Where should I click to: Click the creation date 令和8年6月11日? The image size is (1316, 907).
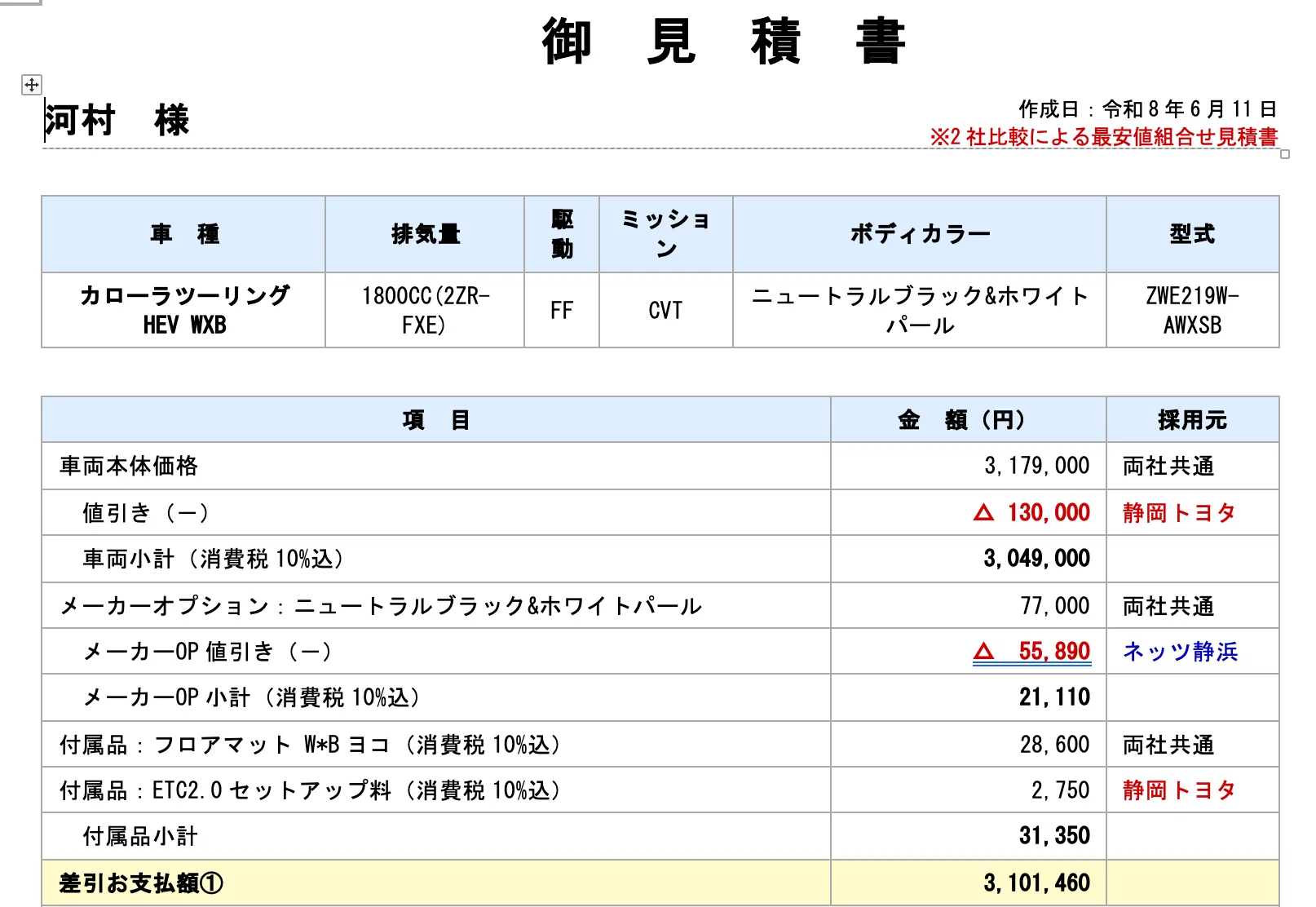(1190, 108)
